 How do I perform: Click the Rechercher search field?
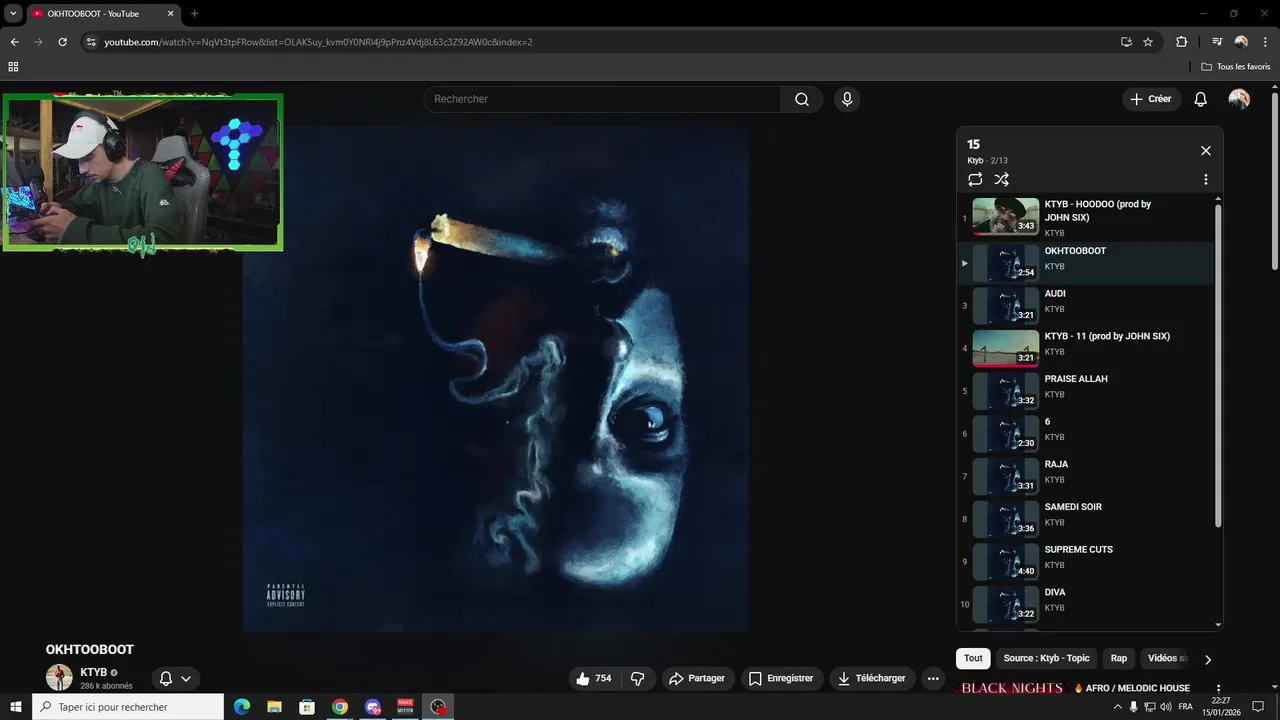click(x=603, y=99)
